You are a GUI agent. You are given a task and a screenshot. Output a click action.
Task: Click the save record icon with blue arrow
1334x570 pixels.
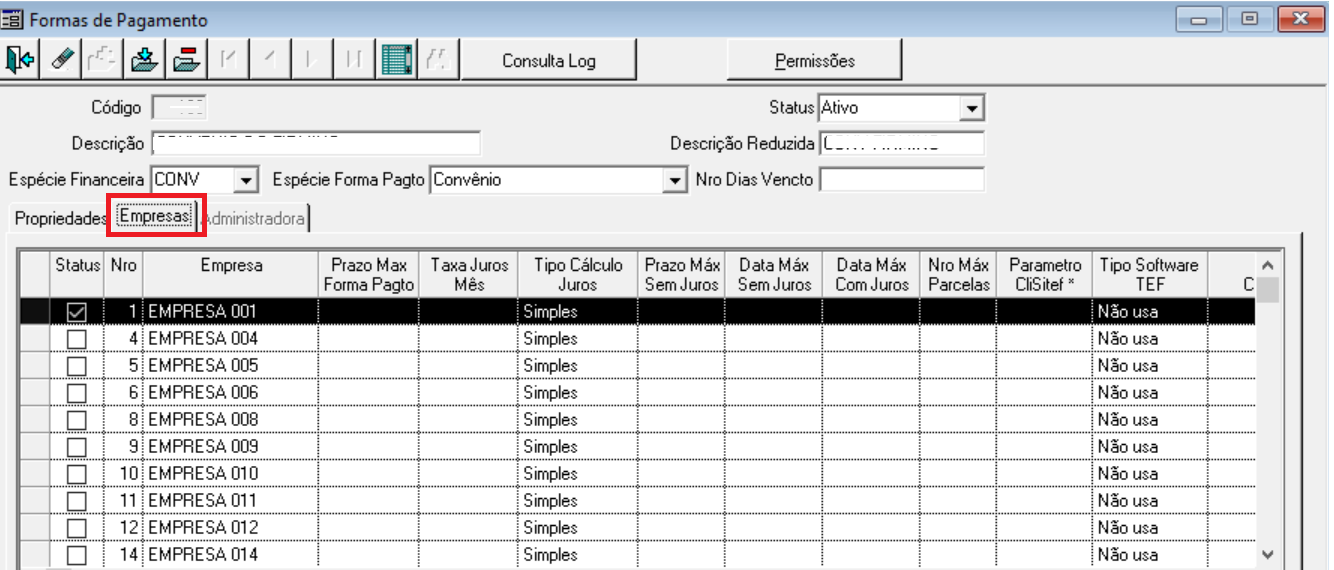pos(145,60)
